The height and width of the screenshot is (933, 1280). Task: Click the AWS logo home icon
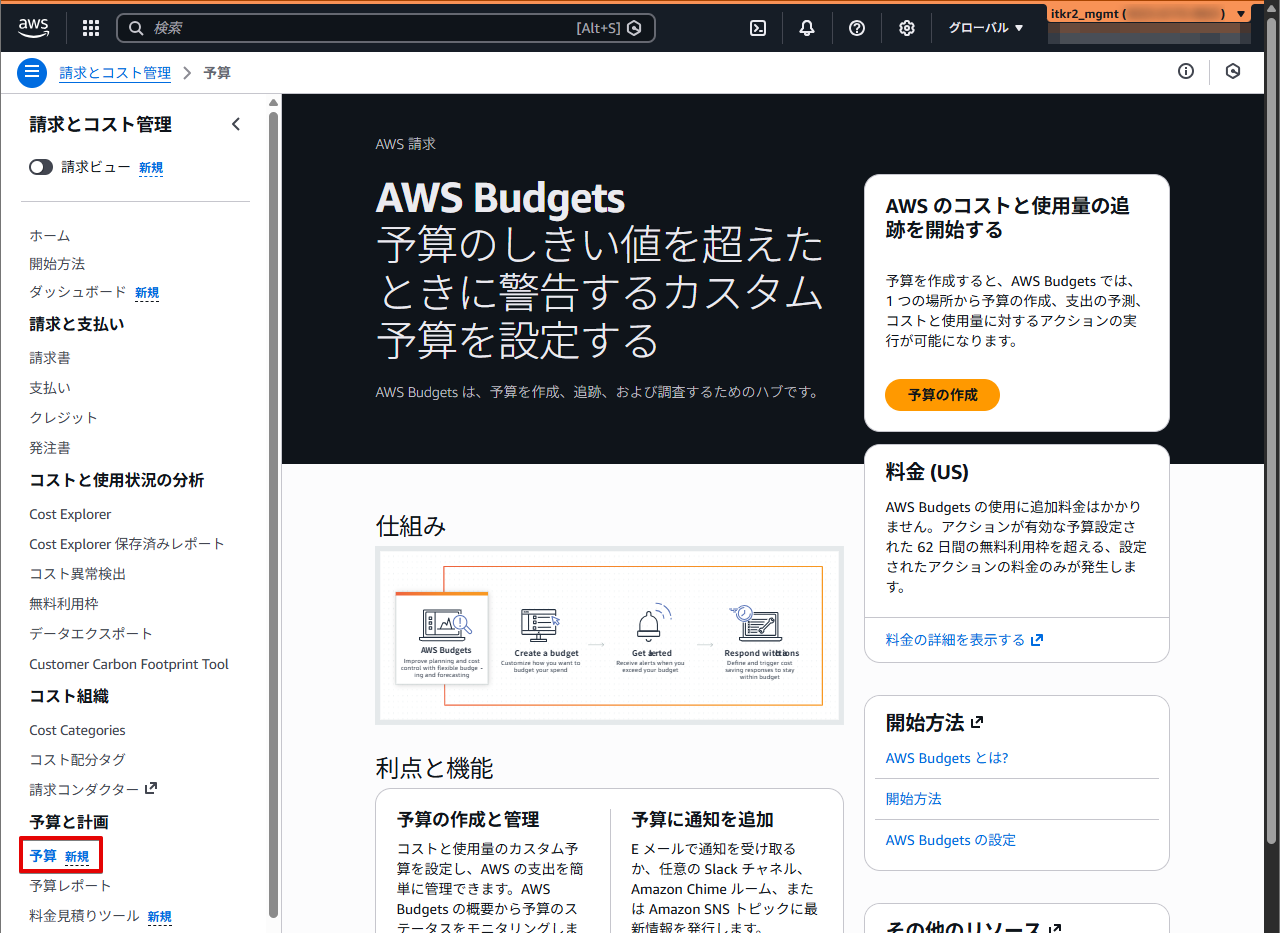pos(34,28)
